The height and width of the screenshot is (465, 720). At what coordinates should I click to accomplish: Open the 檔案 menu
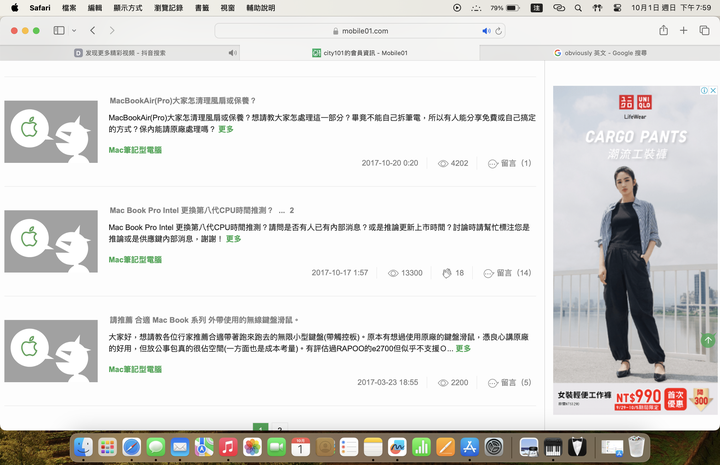click(69, 8)
